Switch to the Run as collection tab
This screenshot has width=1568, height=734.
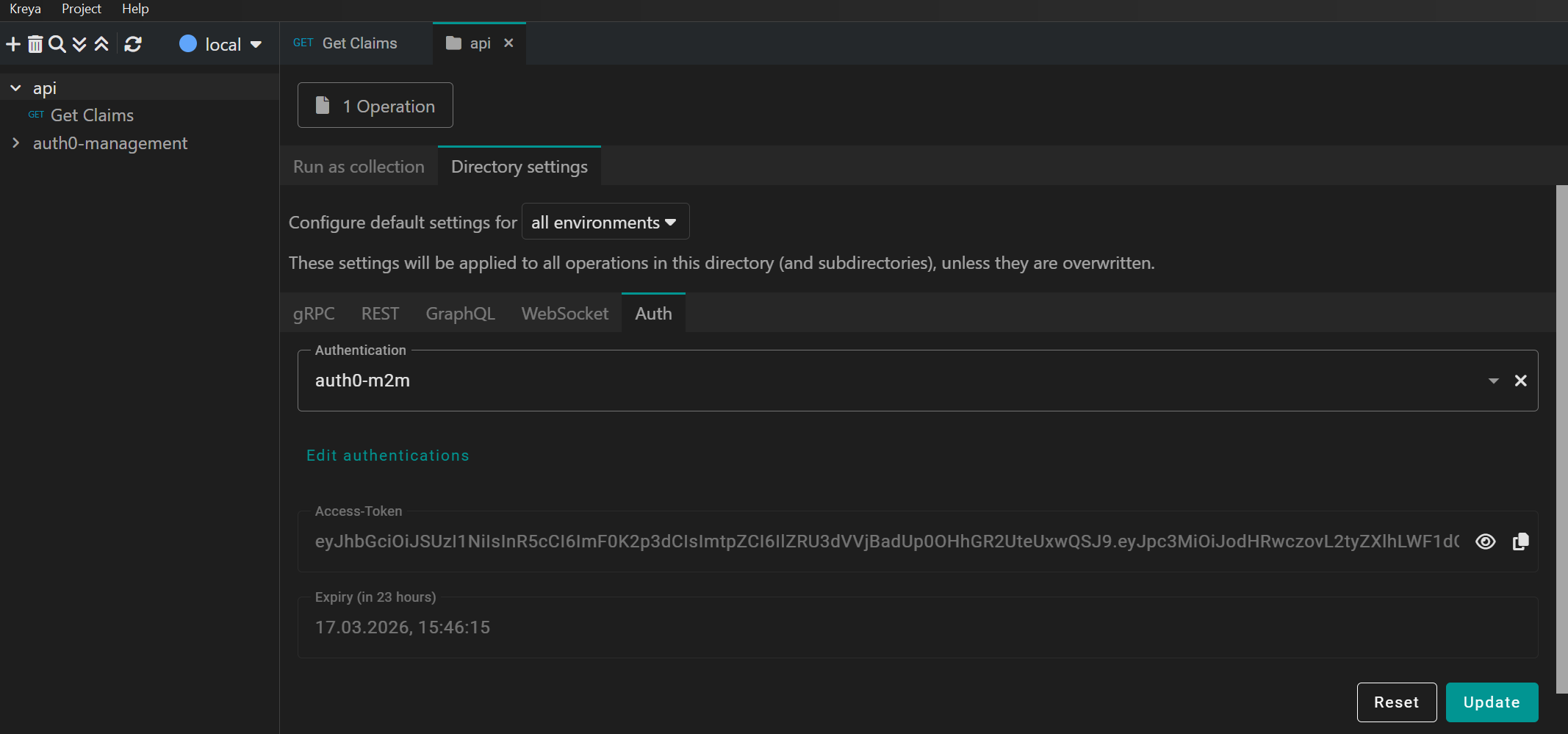pos(359,167)
